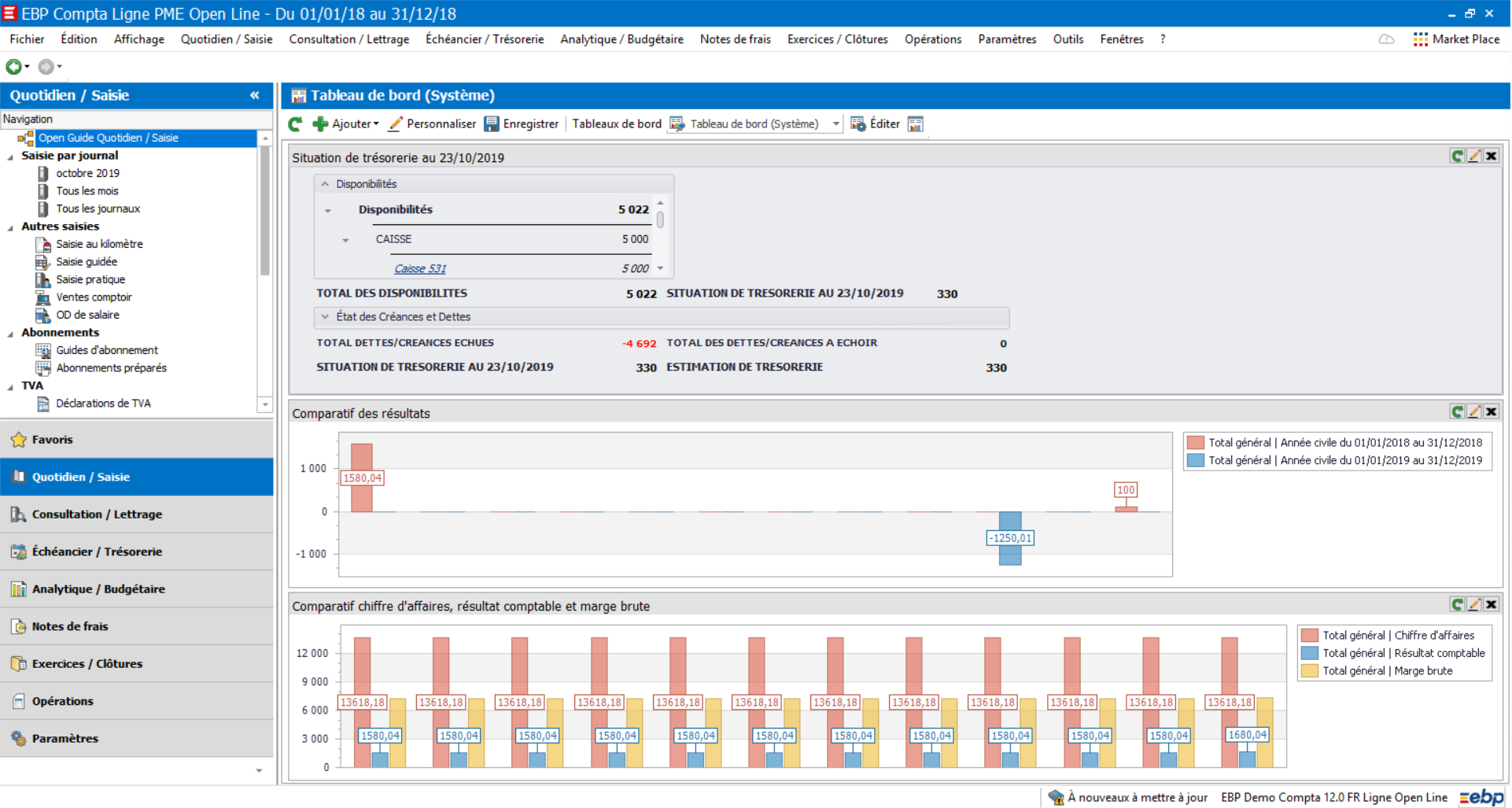Open Saisie guidée
Image resolution: width=1512 pixels, height=808 pixels.
tap(87, 262)
